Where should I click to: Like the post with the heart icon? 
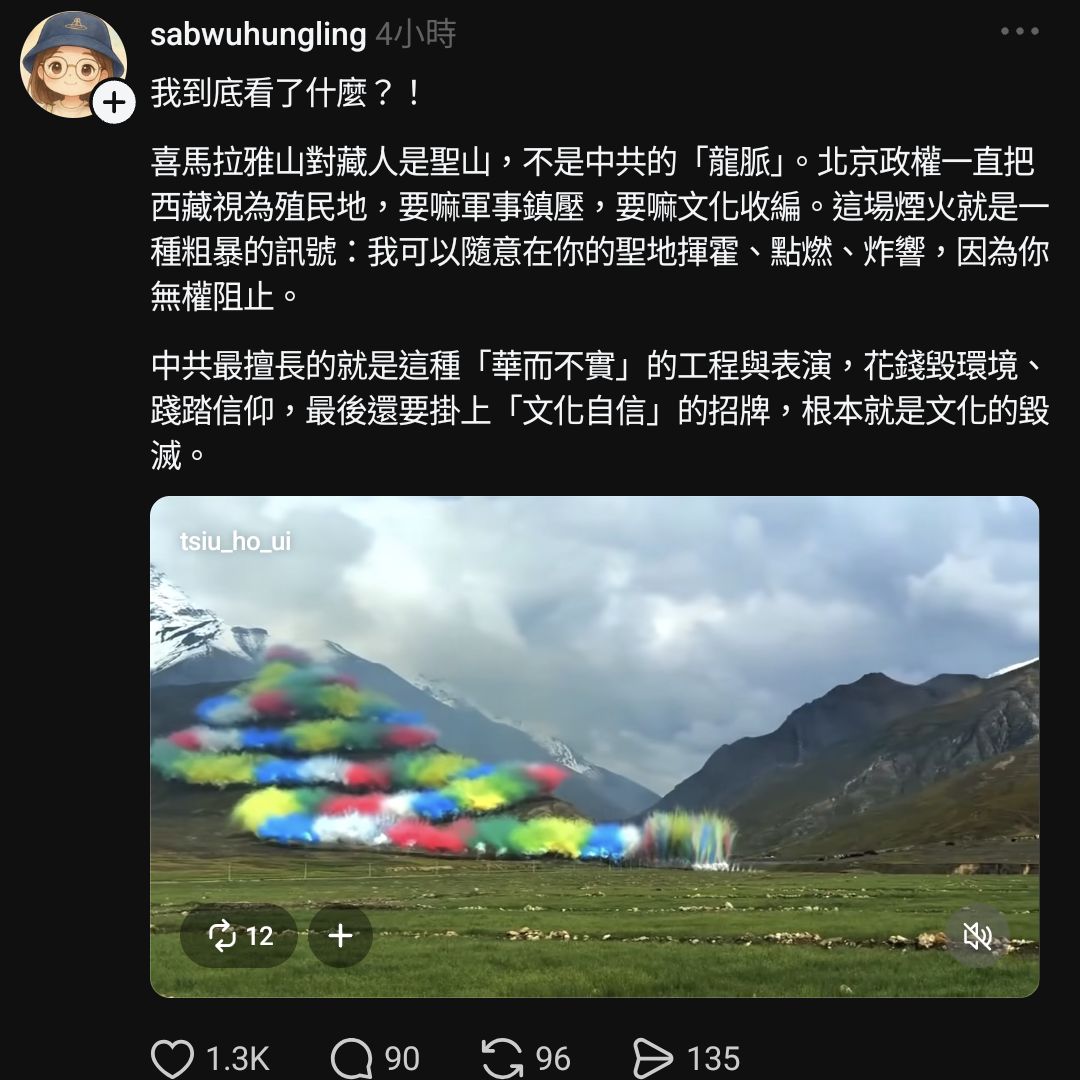pyautogui.click(x=172, y=1058)
